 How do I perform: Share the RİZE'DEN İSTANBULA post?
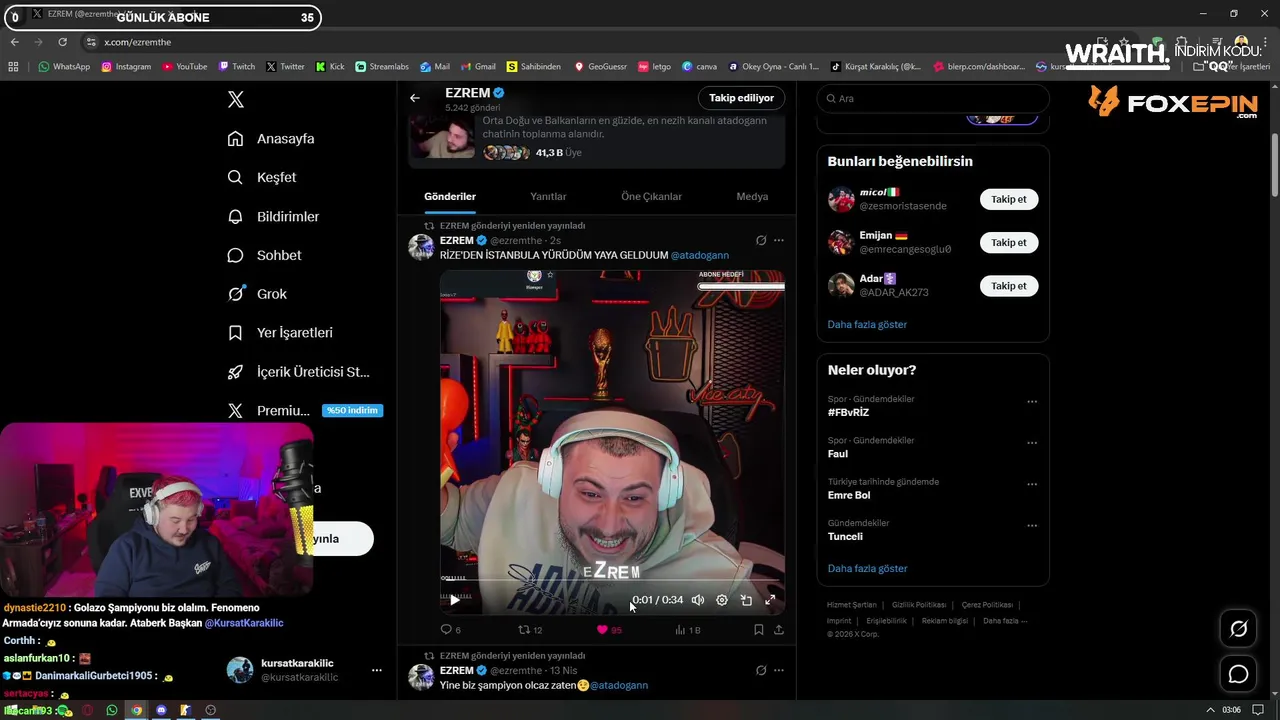(779, 630)
